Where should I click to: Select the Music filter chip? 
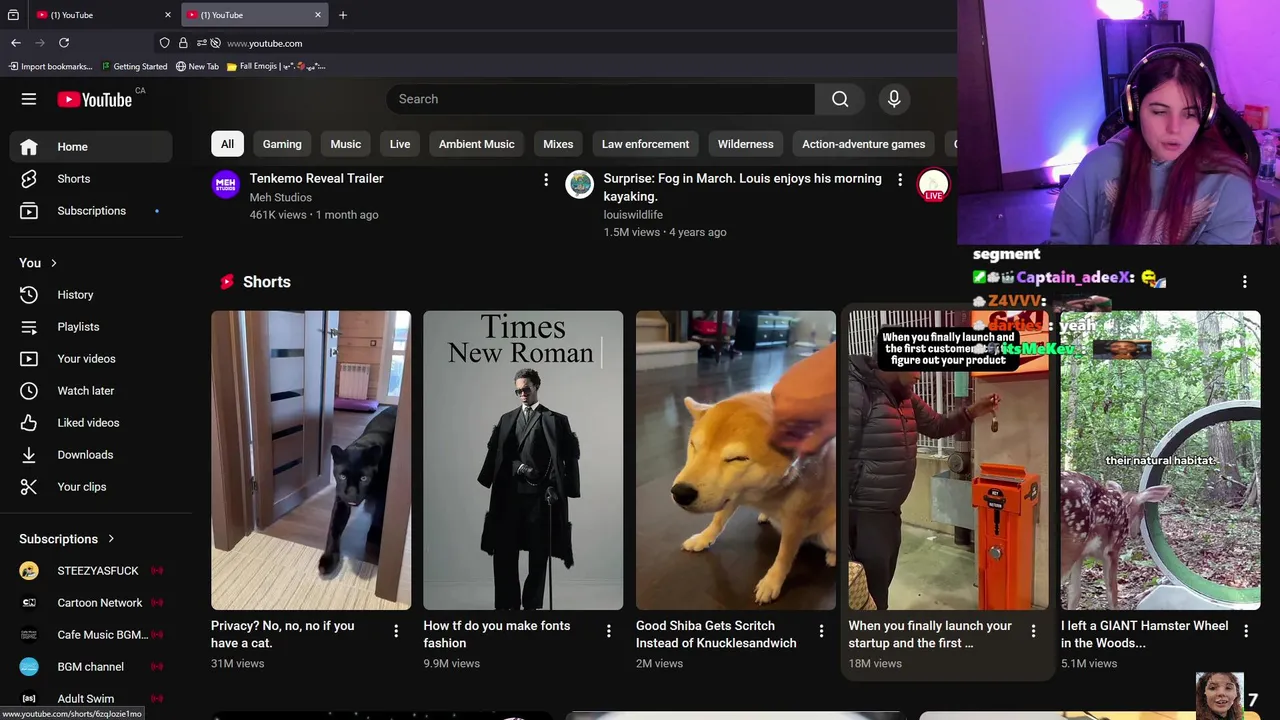346,144
